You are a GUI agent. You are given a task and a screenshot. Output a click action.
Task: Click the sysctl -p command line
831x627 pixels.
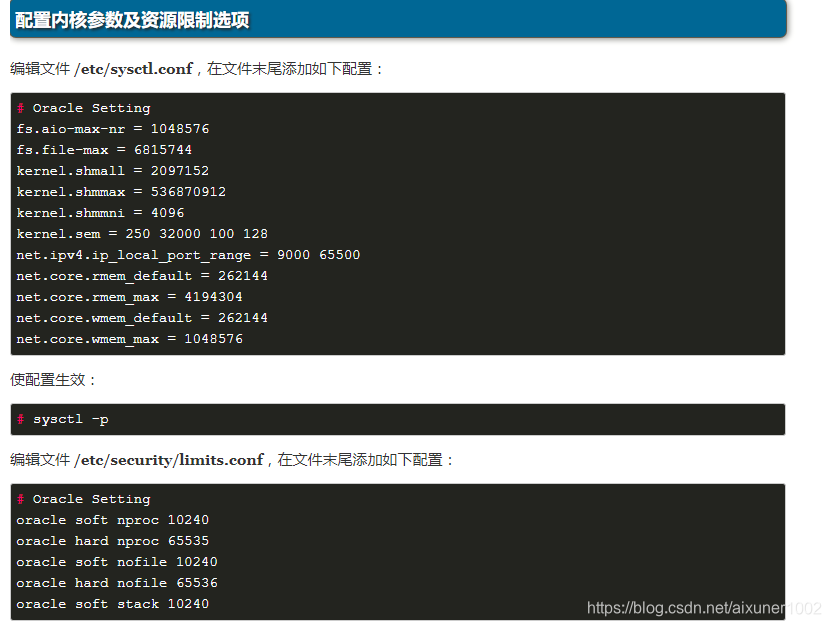coord(63,419)
